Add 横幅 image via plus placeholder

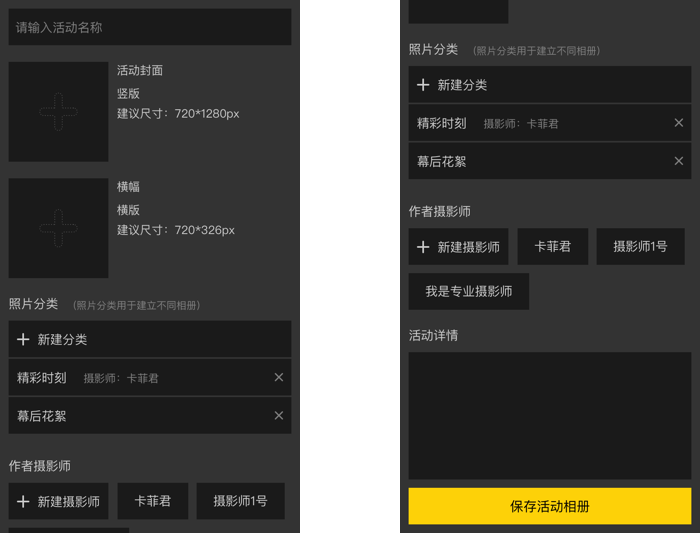pos(58,228)
